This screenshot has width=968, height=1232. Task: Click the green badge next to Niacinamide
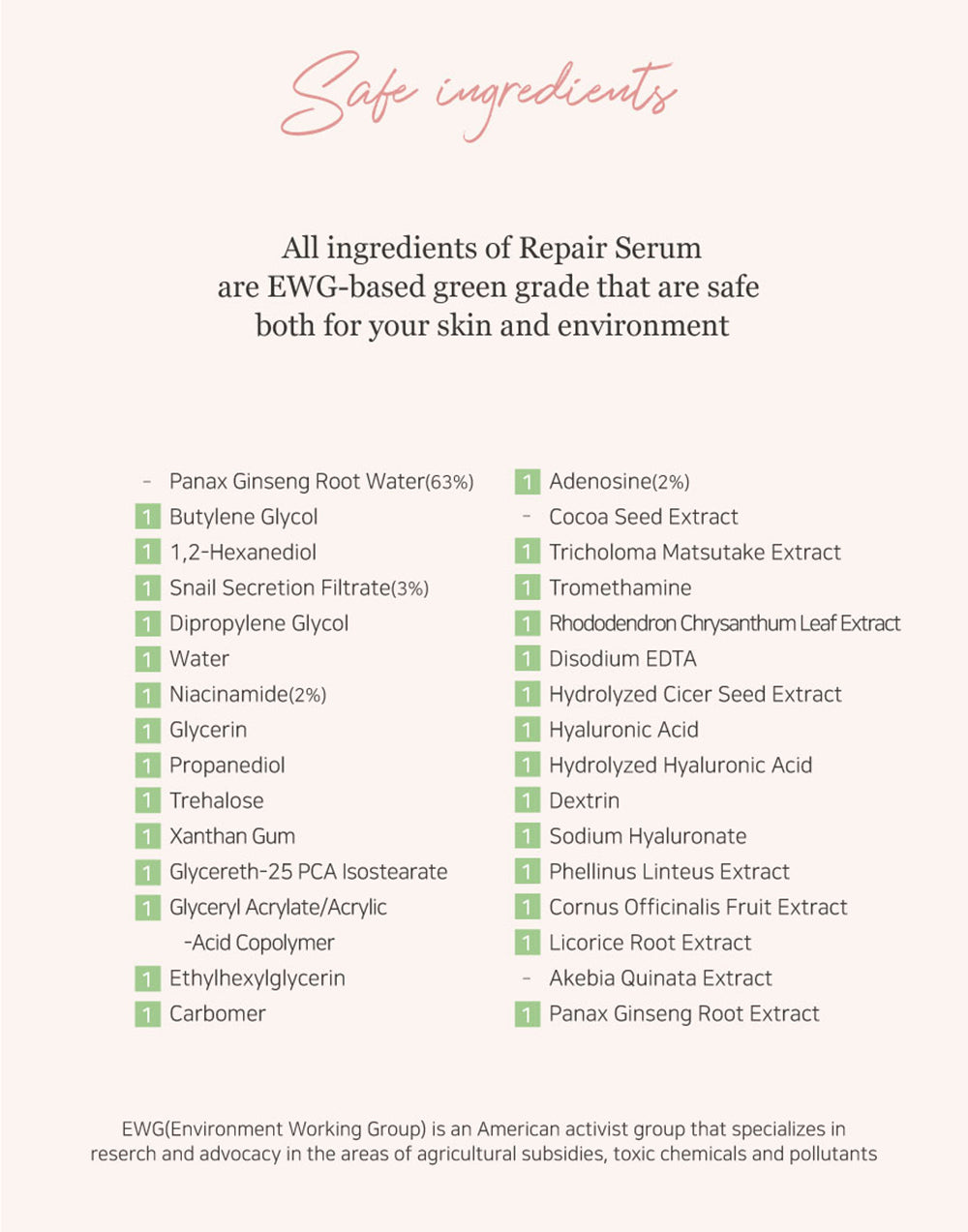(147, 695)
